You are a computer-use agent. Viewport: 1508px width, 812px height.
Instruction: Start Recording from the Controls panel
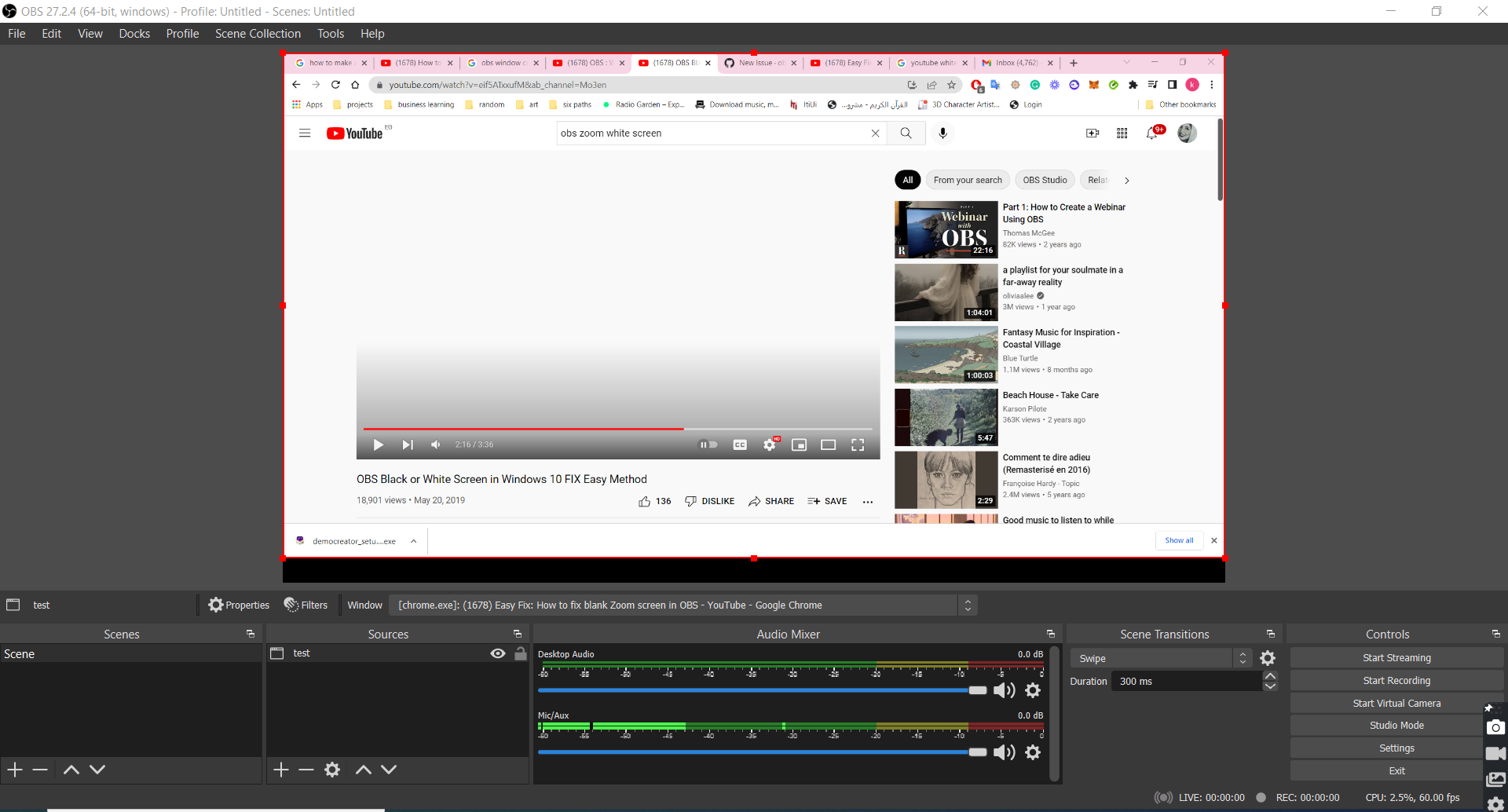(1396, 680)
